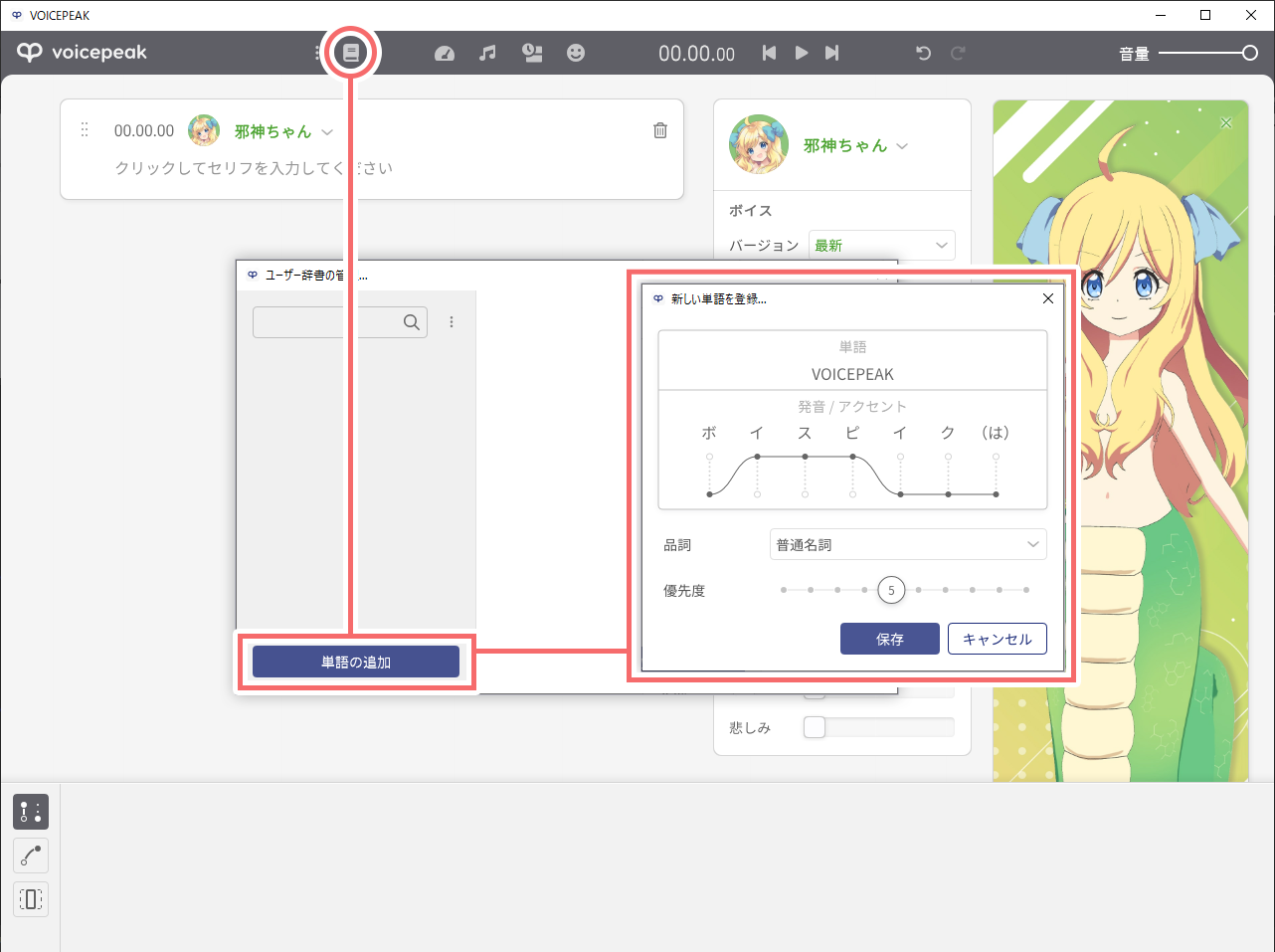Close the character image panel
Screen dimensions: 1275x952
[1226, 122]
